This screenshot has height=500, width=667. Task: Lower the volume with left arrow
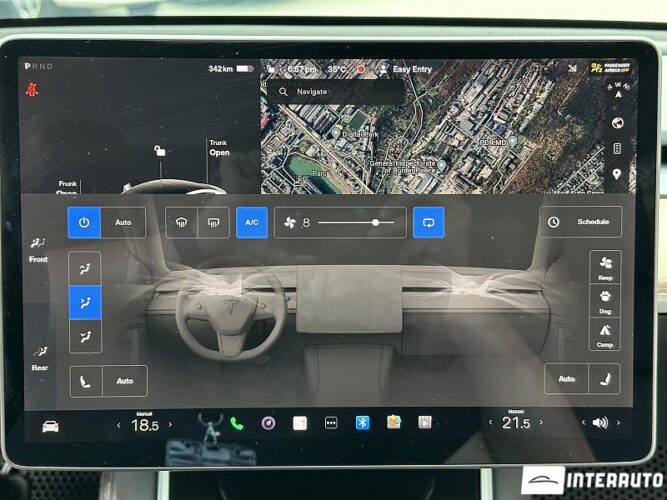coord(583,423)
